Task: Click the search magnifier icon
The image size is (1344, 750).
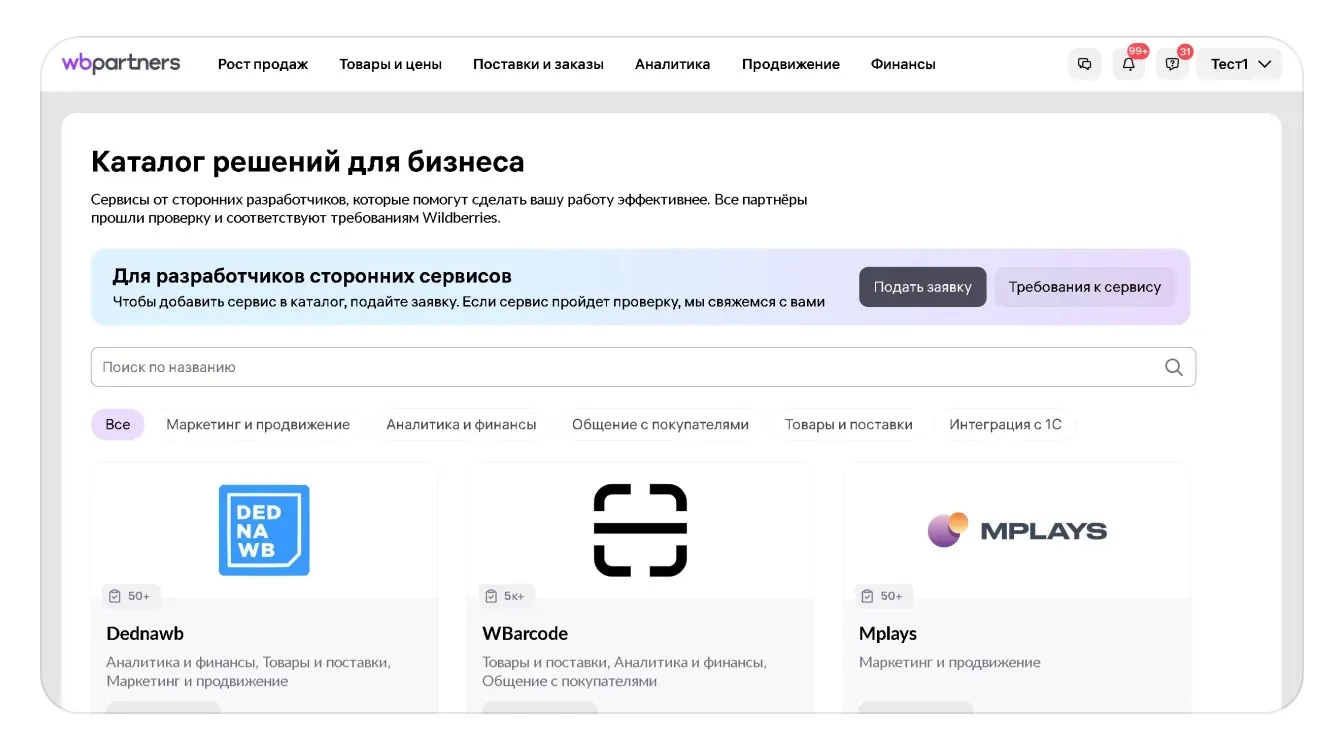Action: pos(1173,367)
